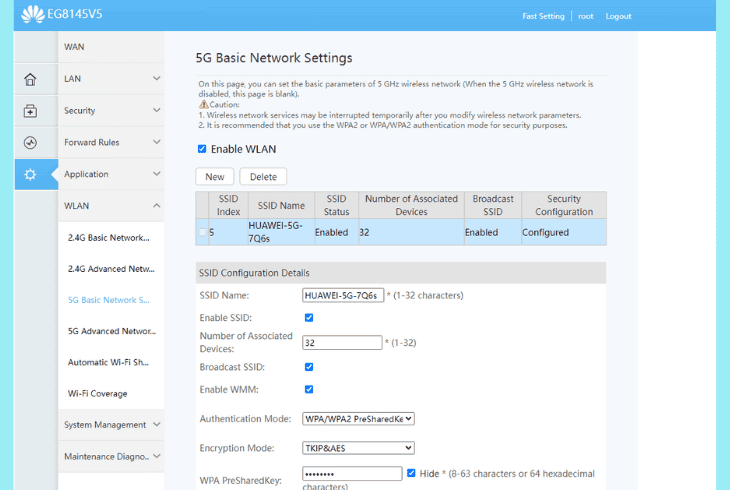Image resolution: width=730 pixels, height=490 pixels.
Task: Select the HUAWEI-5G-7Q6s row checkbox
Action: (203, 232)
